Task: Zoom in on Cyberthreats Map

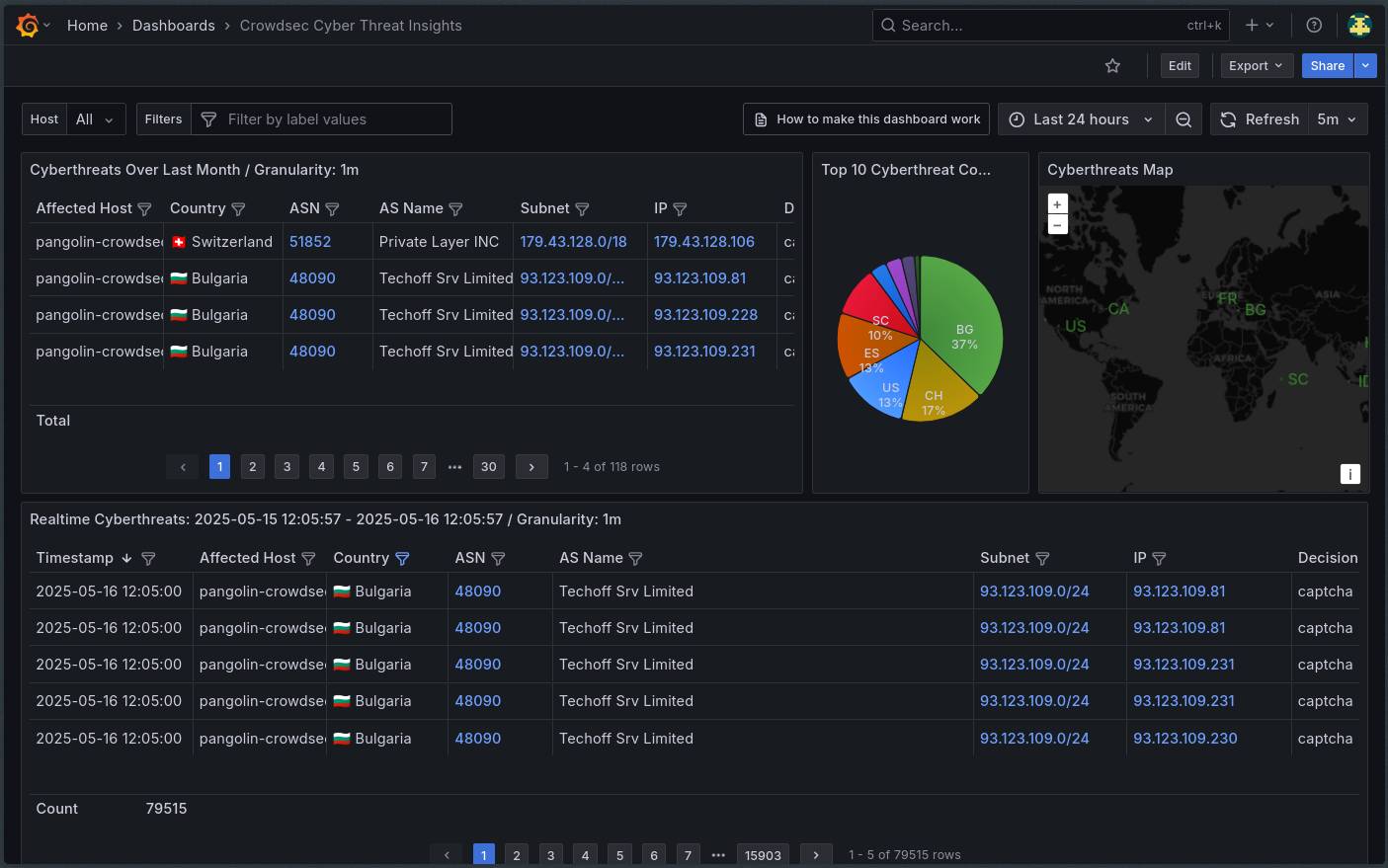Action: [1057, 204]
